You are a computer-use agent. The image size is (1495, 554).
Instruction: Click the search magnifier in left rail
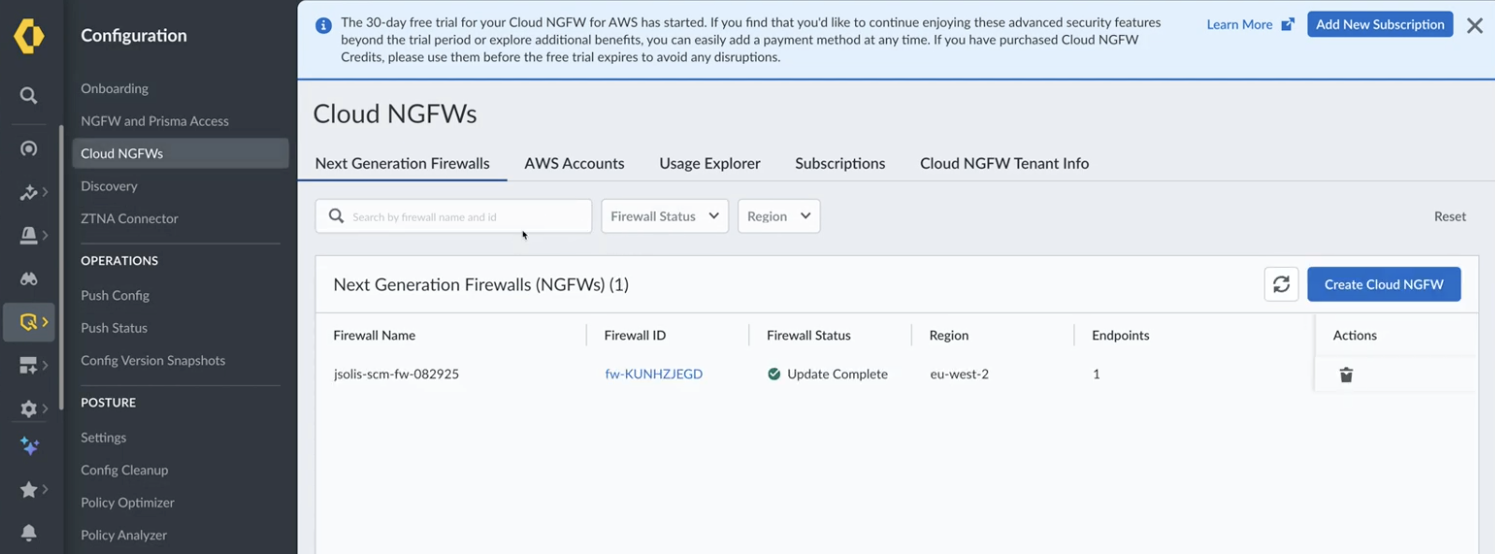pyautogui.click(x=28, y=95)
